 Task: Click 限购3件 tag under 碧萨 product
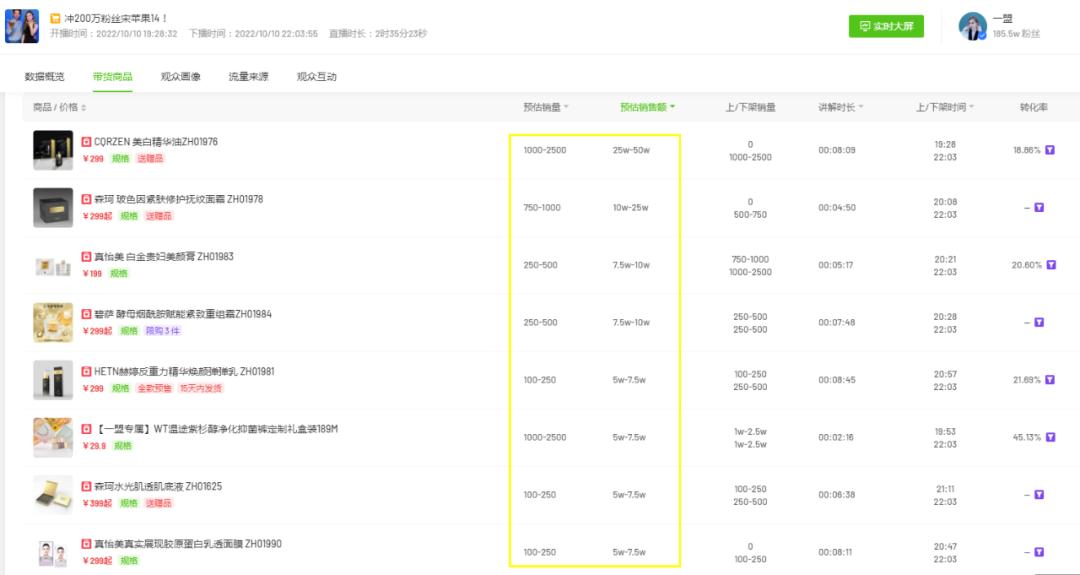(163, 331)
